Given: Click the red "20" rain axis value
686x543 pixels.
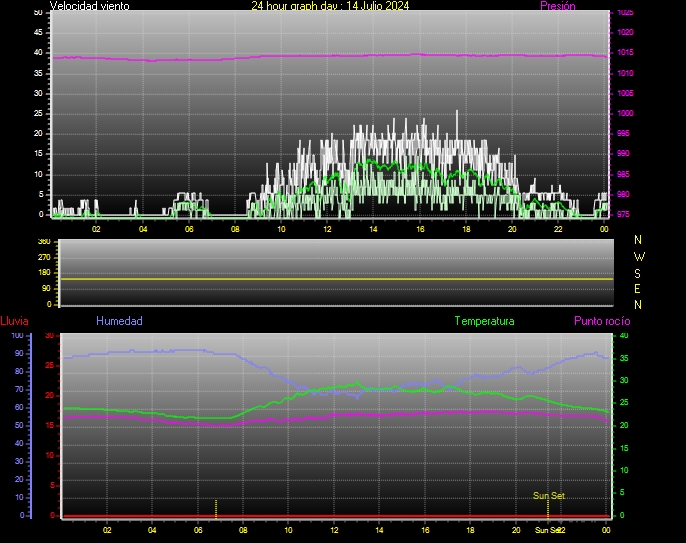Looking at the screenshot, I should [49, 396].
